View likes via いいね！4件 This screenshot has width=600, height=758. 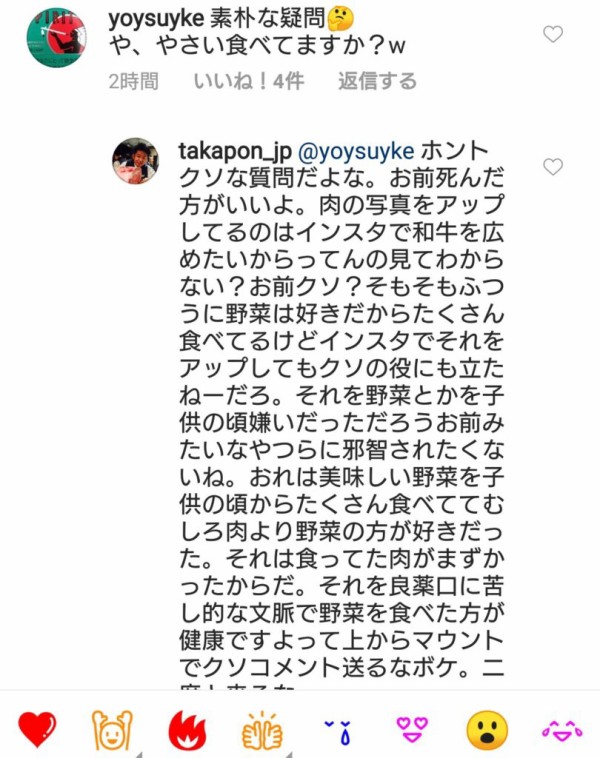(x=249, y=81)
